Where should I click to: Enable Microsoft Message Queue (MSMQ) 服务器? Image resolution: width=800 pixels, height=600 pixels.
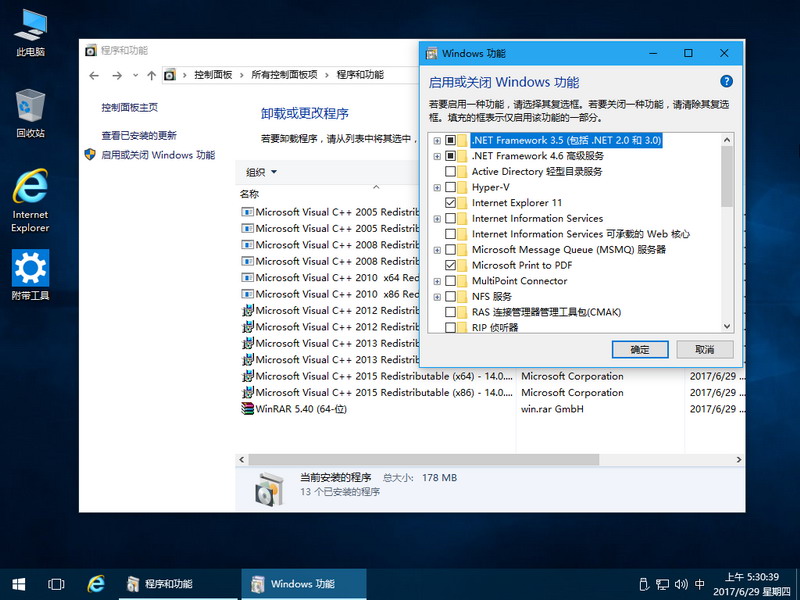[x=451, y=249]
